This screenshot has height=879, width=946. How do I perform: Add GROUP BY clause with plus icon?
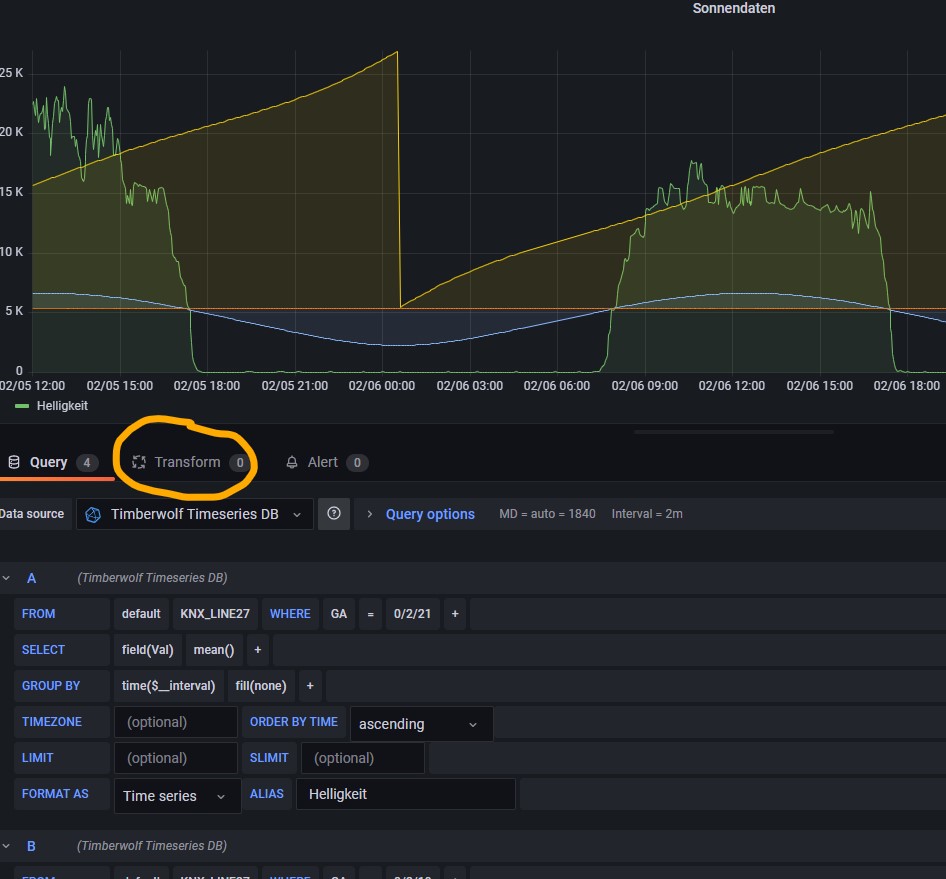310,686
